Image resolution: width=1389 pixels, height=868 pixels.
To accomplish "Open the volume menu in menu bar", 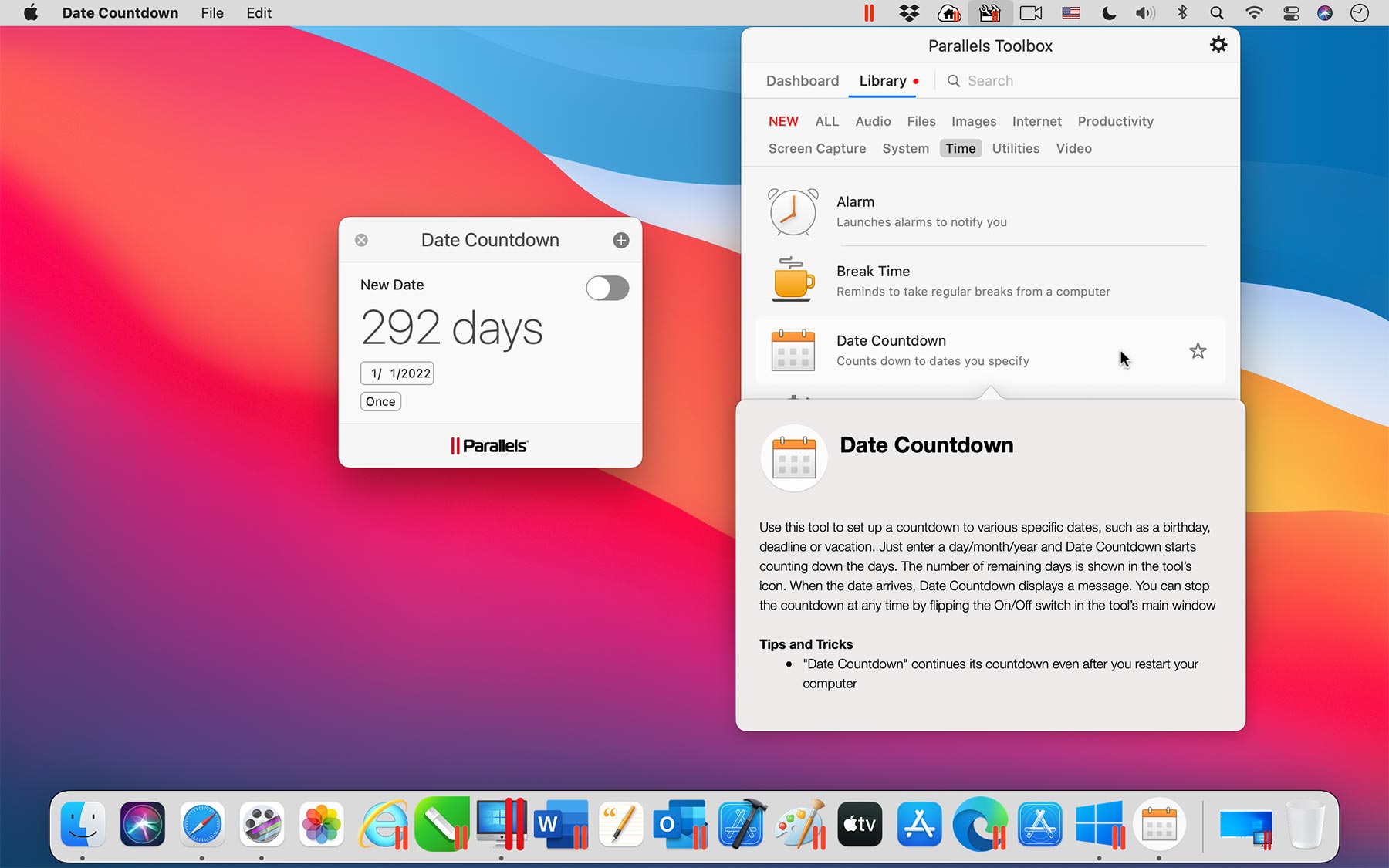I will point(1145,12).
